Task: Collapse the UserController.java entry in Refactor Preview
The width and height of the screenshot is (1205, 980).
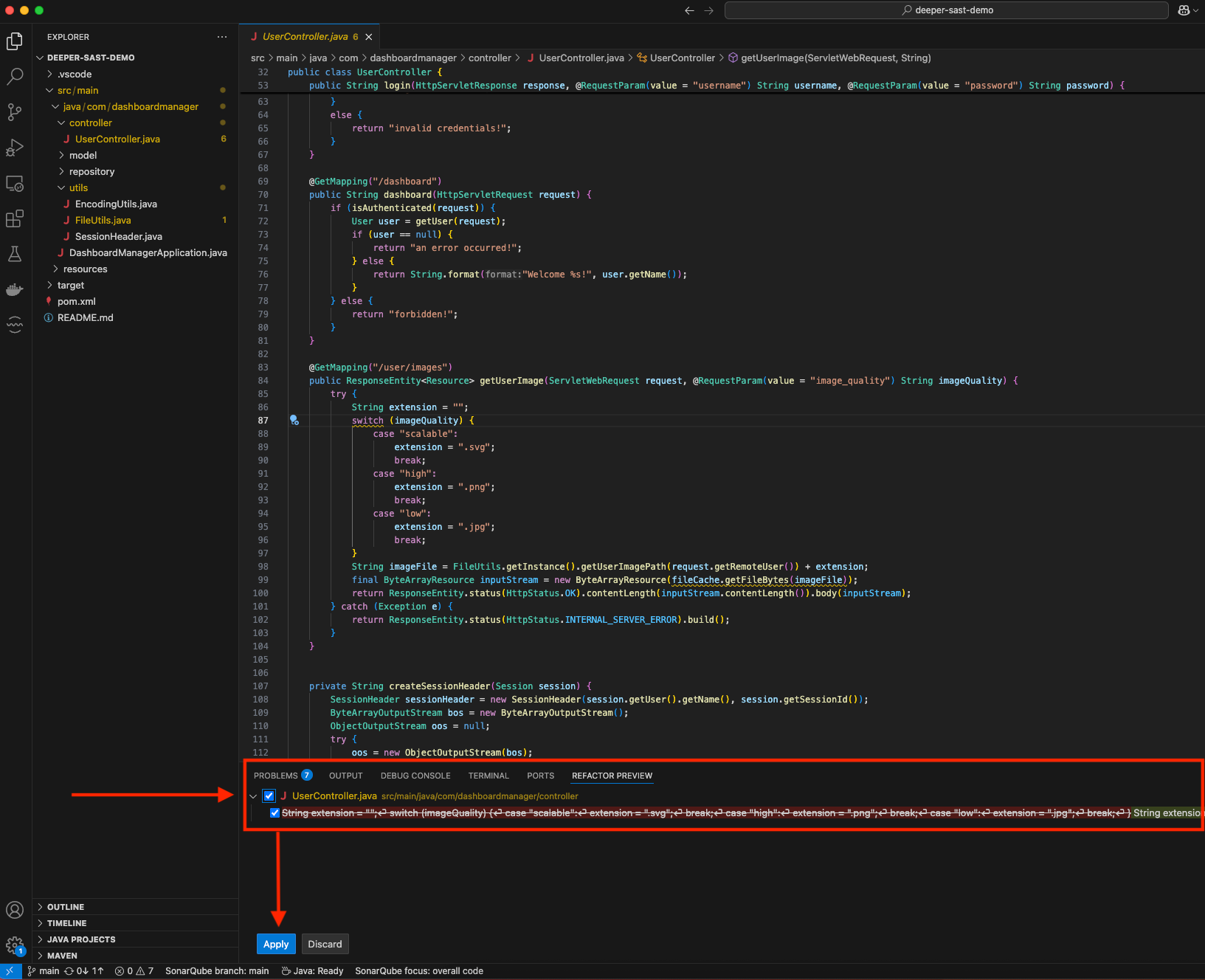Action: (x=254, y=796)
